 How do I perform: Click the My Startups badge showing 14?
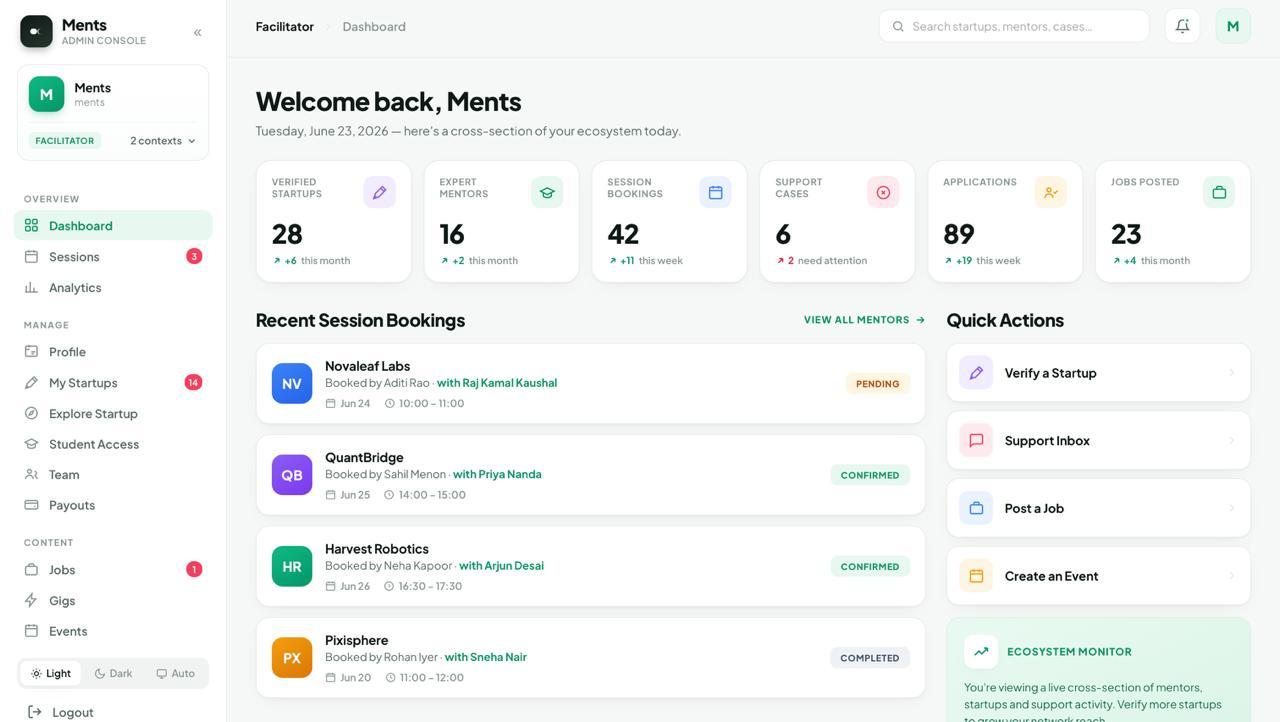pyautogui.click(x=193, y=382)
